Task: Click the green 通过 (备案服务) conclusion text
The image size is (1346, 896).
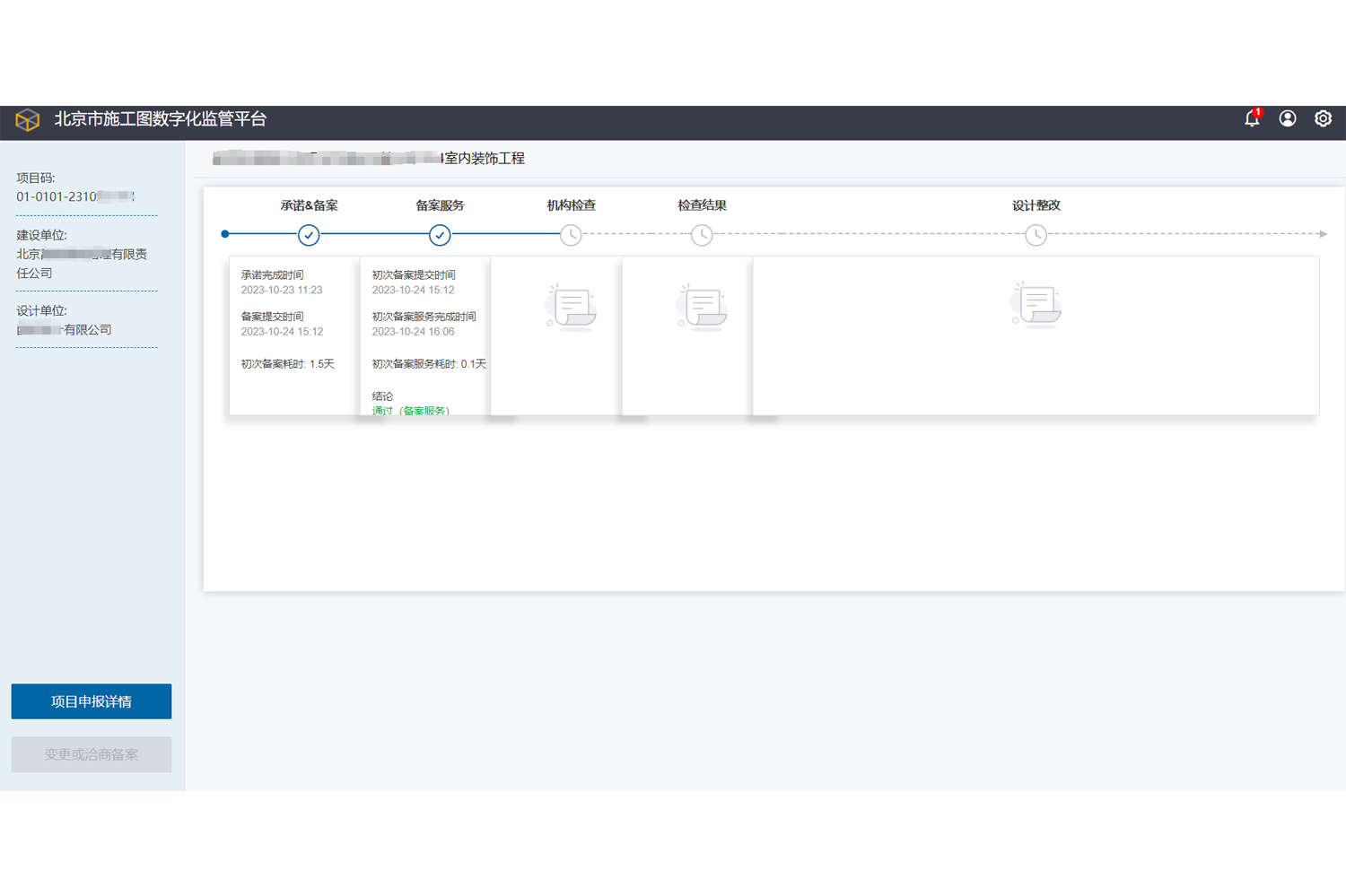Action: click(x=411, y=410)
